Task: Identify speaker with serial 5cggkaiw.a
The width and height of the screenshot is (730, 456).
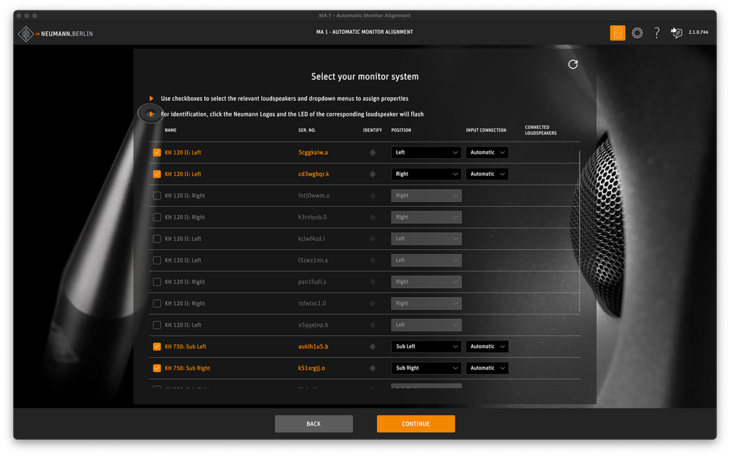Action: [372, 153]
